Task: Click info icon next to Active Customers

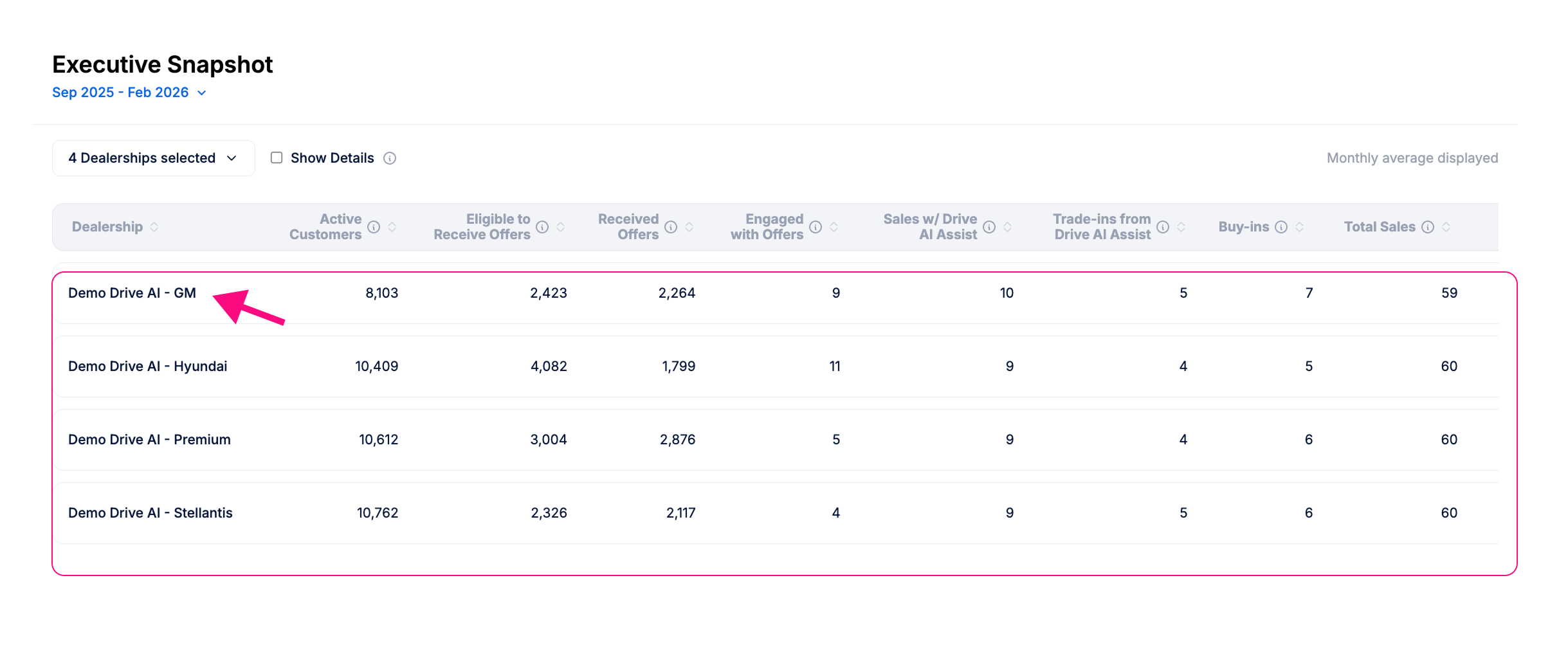Action: 374,227
